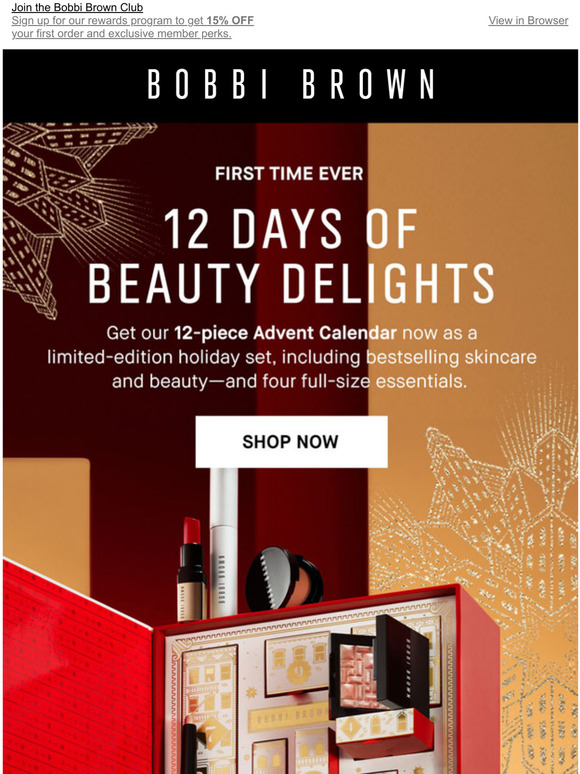Click the 15% OFF text in the header

[x=230, y=21]
